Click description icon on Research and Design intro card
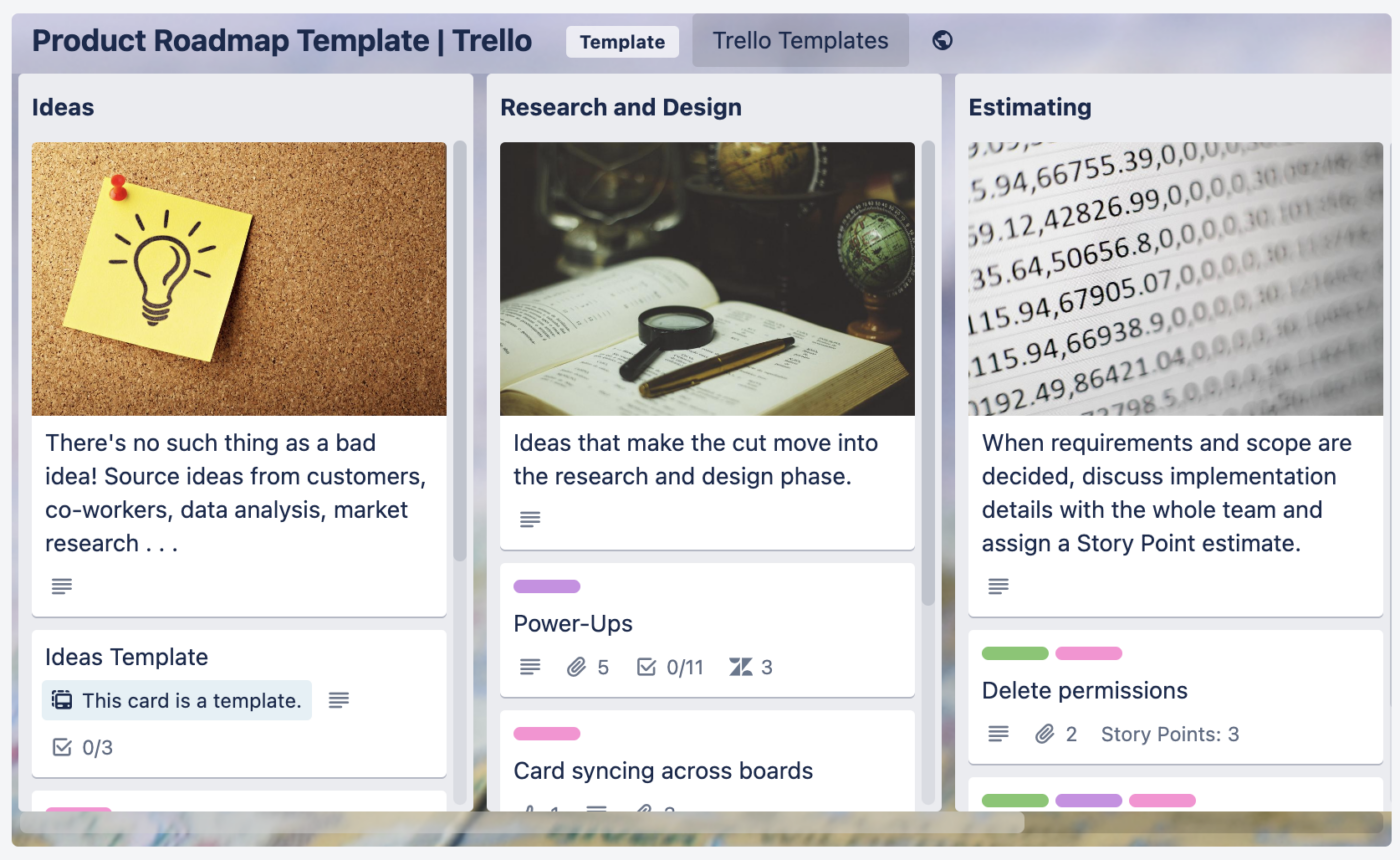The image size is (1400, 860). [530, 519]
